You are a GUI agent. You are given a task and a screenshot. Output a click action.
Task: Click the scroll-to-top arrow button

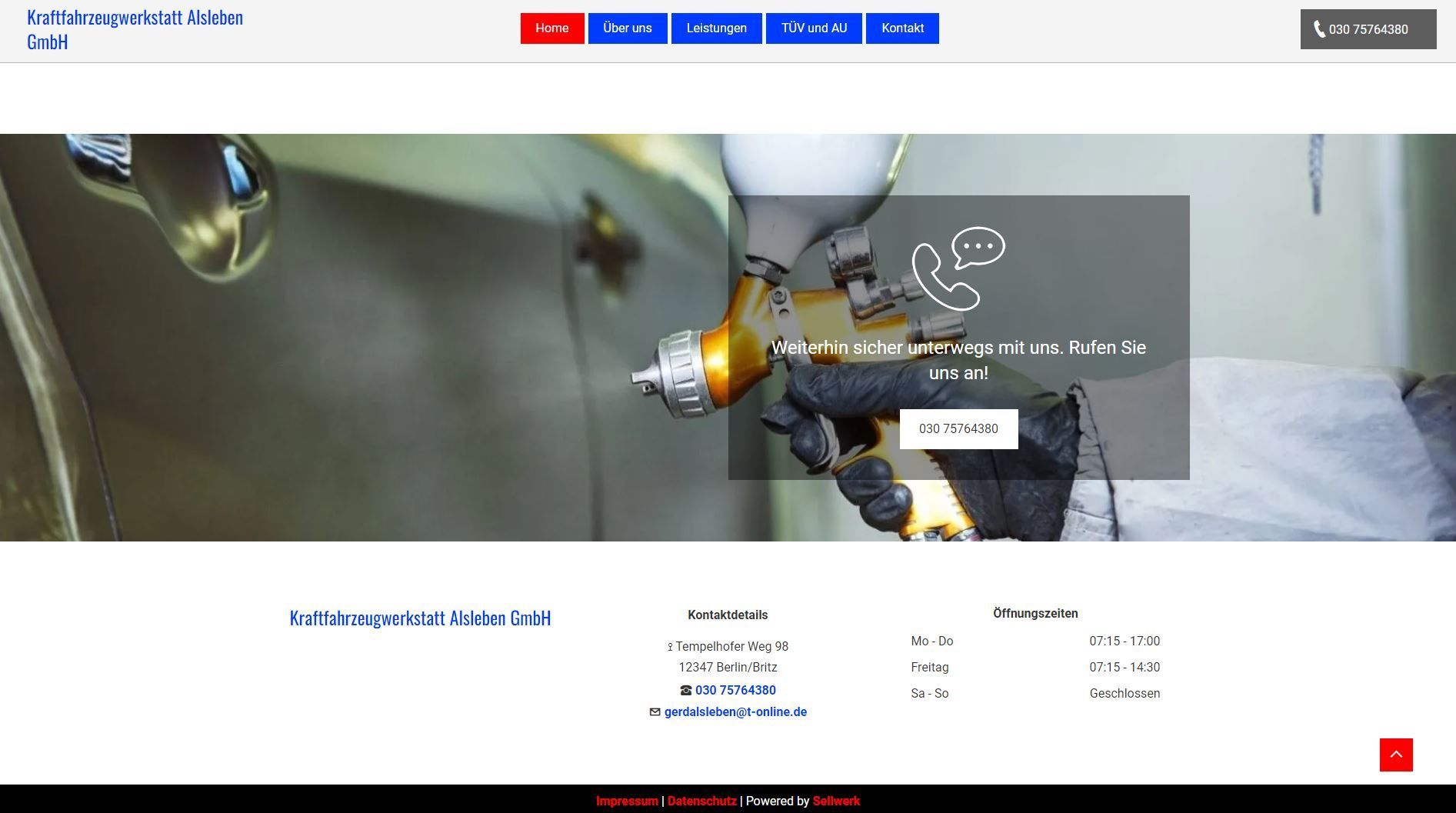1395,755
